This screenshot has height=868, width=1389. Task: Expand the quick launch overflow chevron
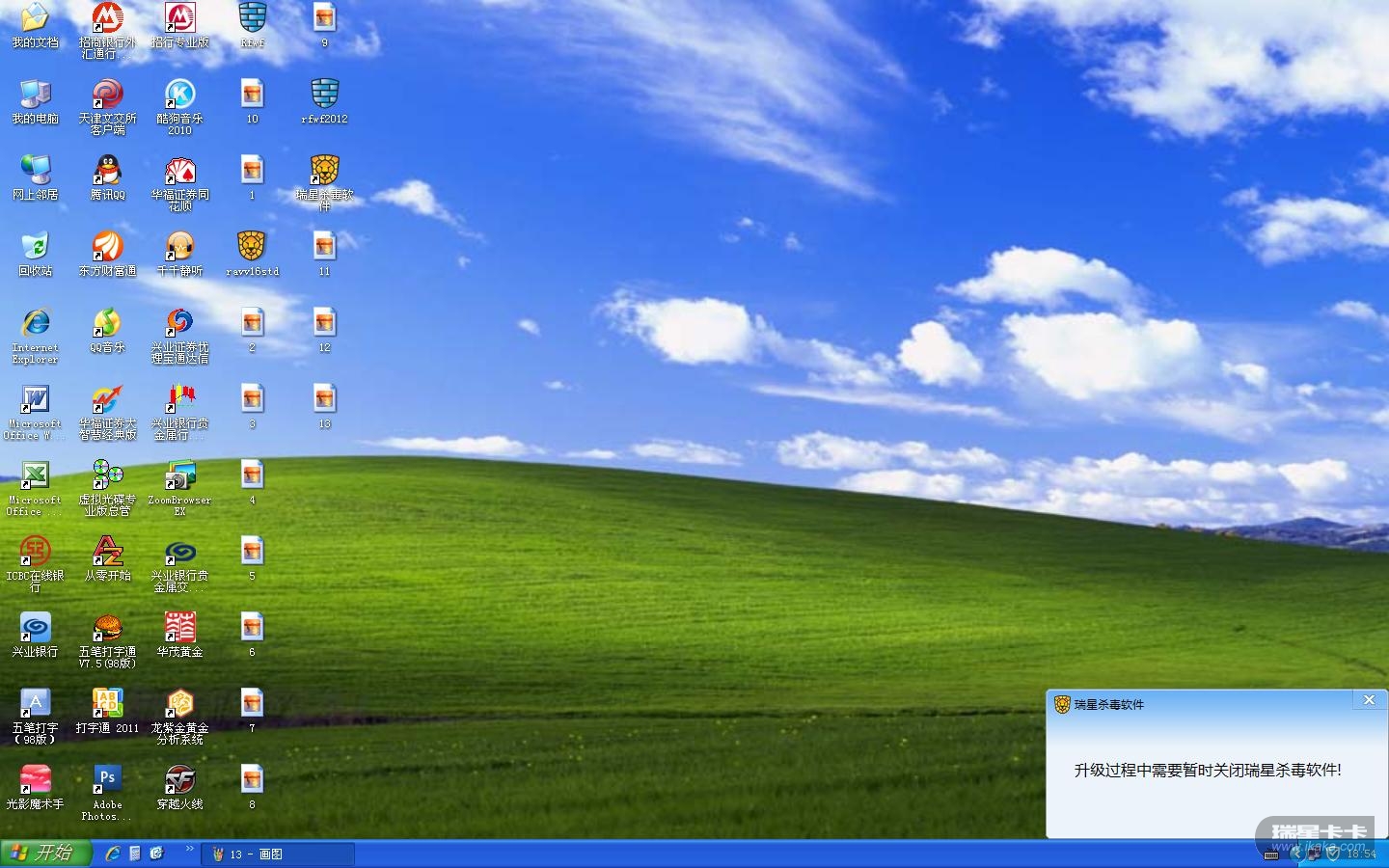(x=190, y=849)
